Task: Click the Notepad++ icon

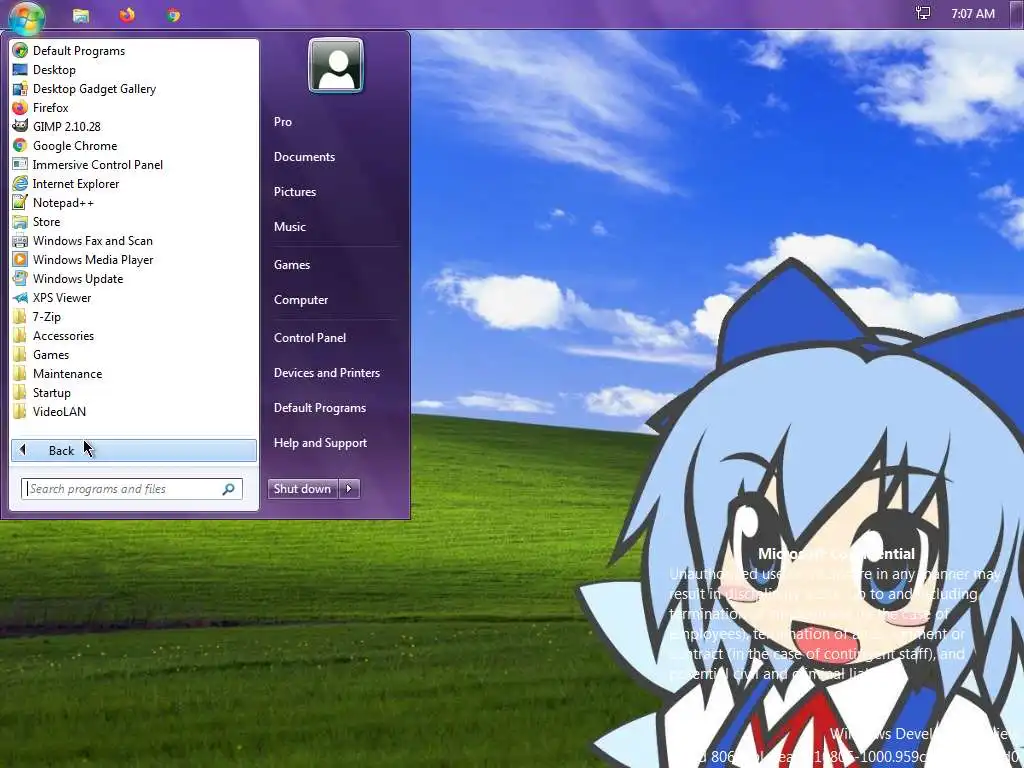Action: 20,202
